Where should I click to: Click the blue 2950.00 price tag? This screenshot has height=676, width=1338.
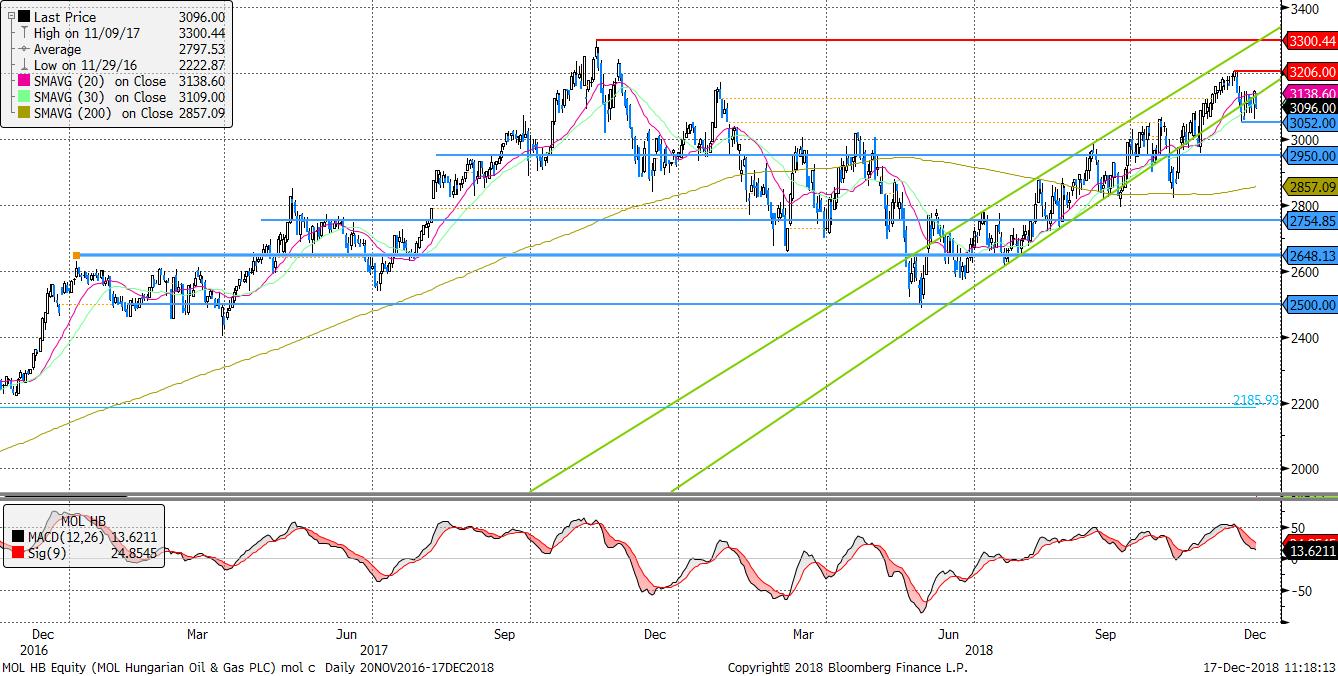coord(1310,156)
